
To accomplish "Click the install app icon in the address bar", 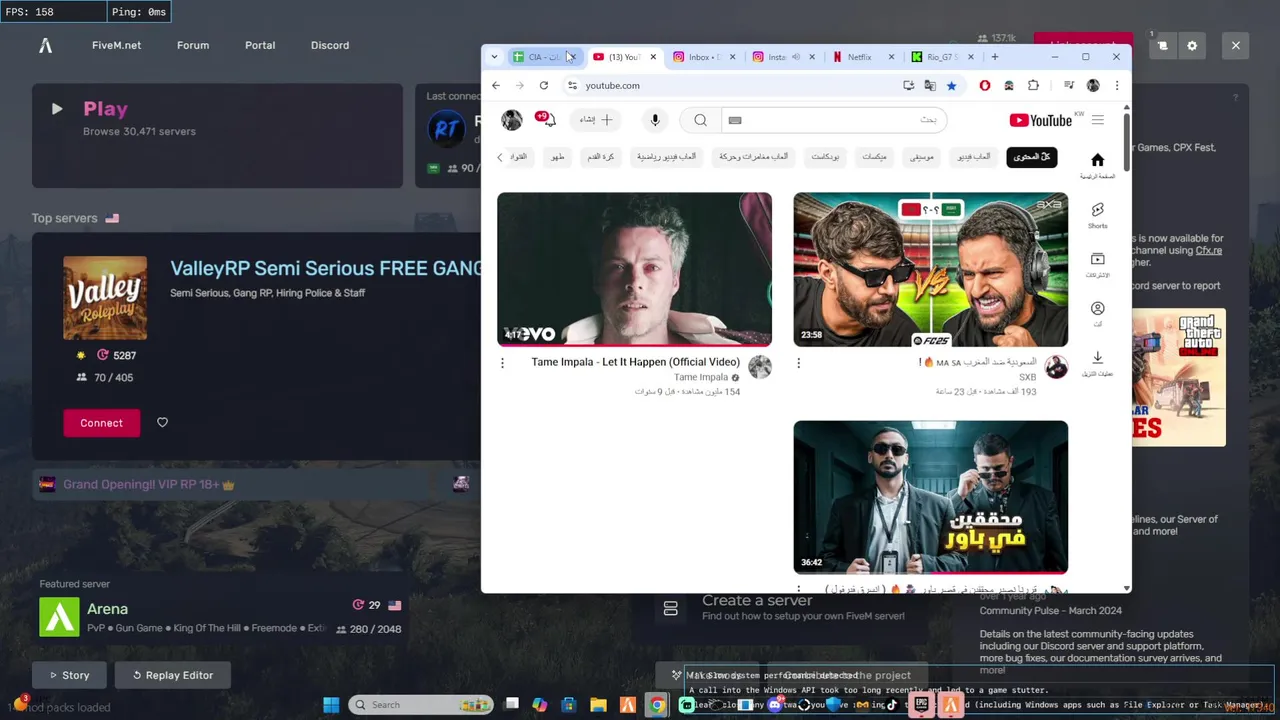I will [x=908, y=86].
